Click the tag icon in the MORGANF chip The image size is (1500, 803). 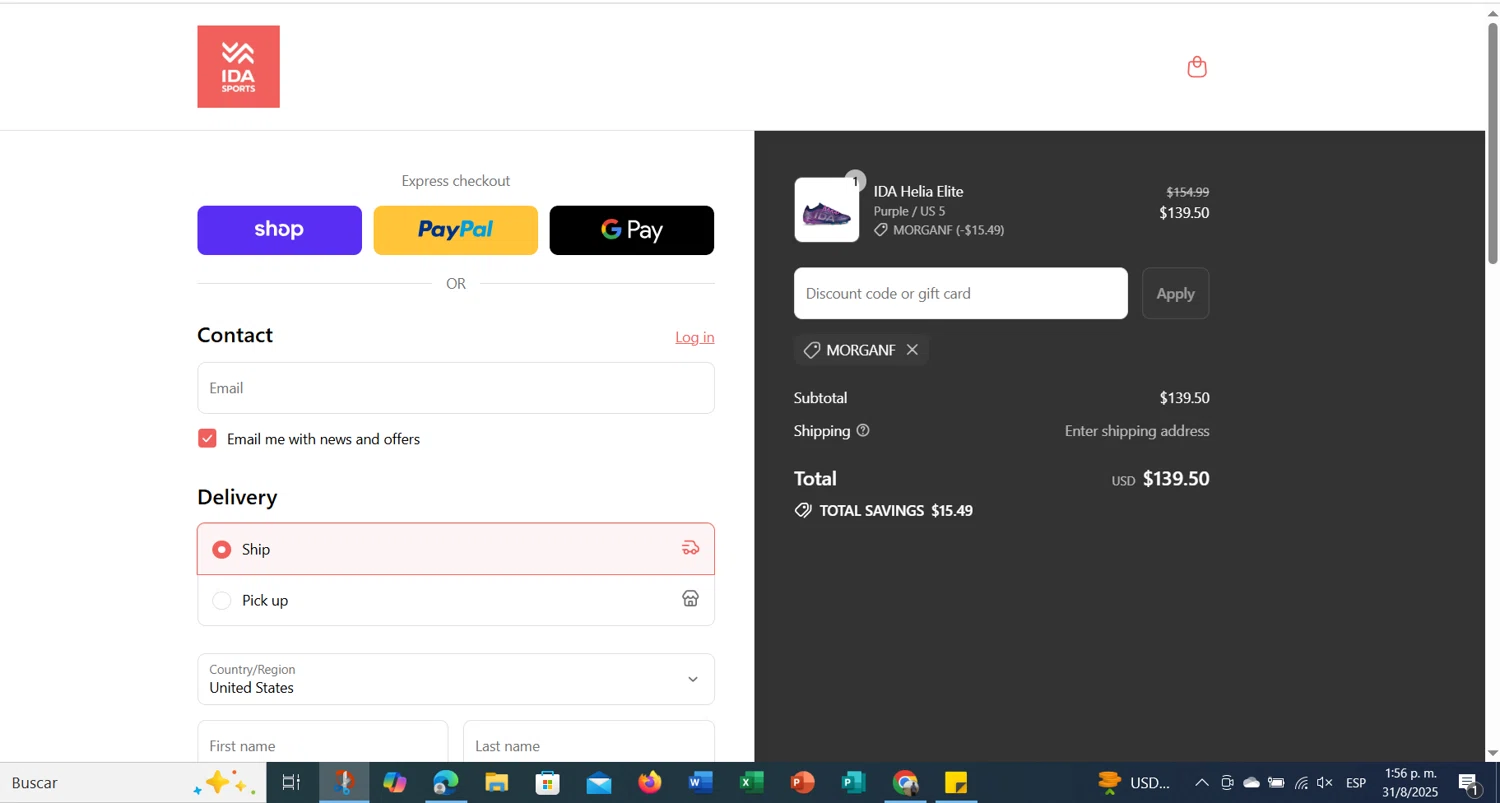[x=812, y=350]
